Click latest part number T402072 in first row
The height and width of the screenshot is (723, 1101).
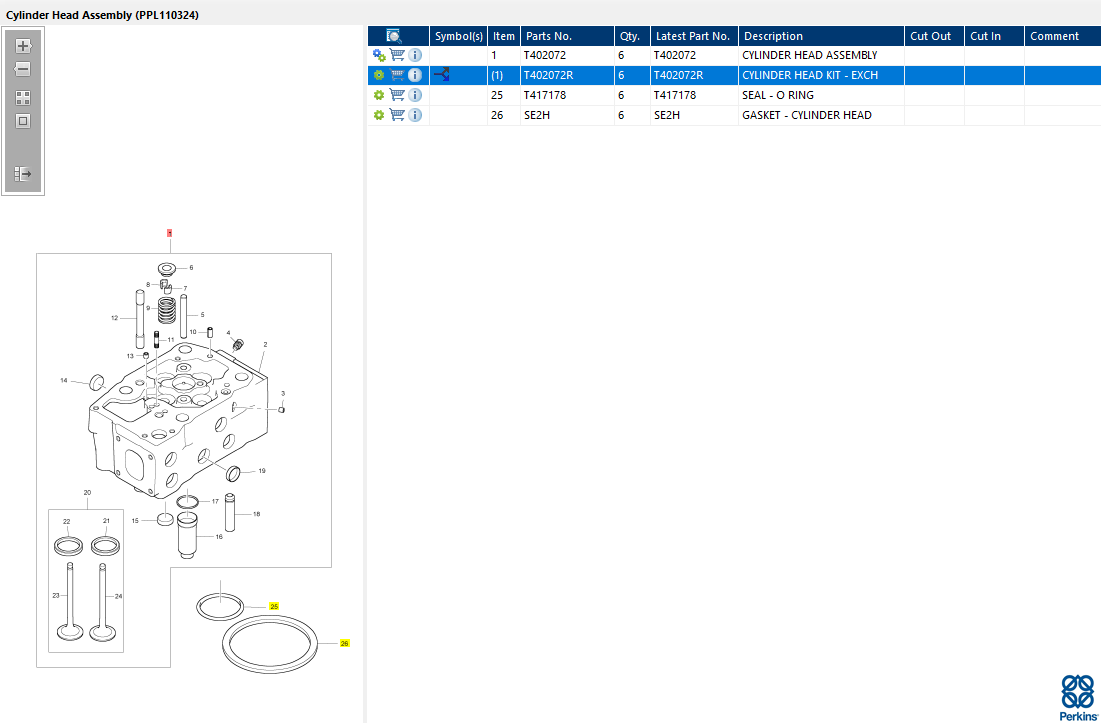[675, 55]
